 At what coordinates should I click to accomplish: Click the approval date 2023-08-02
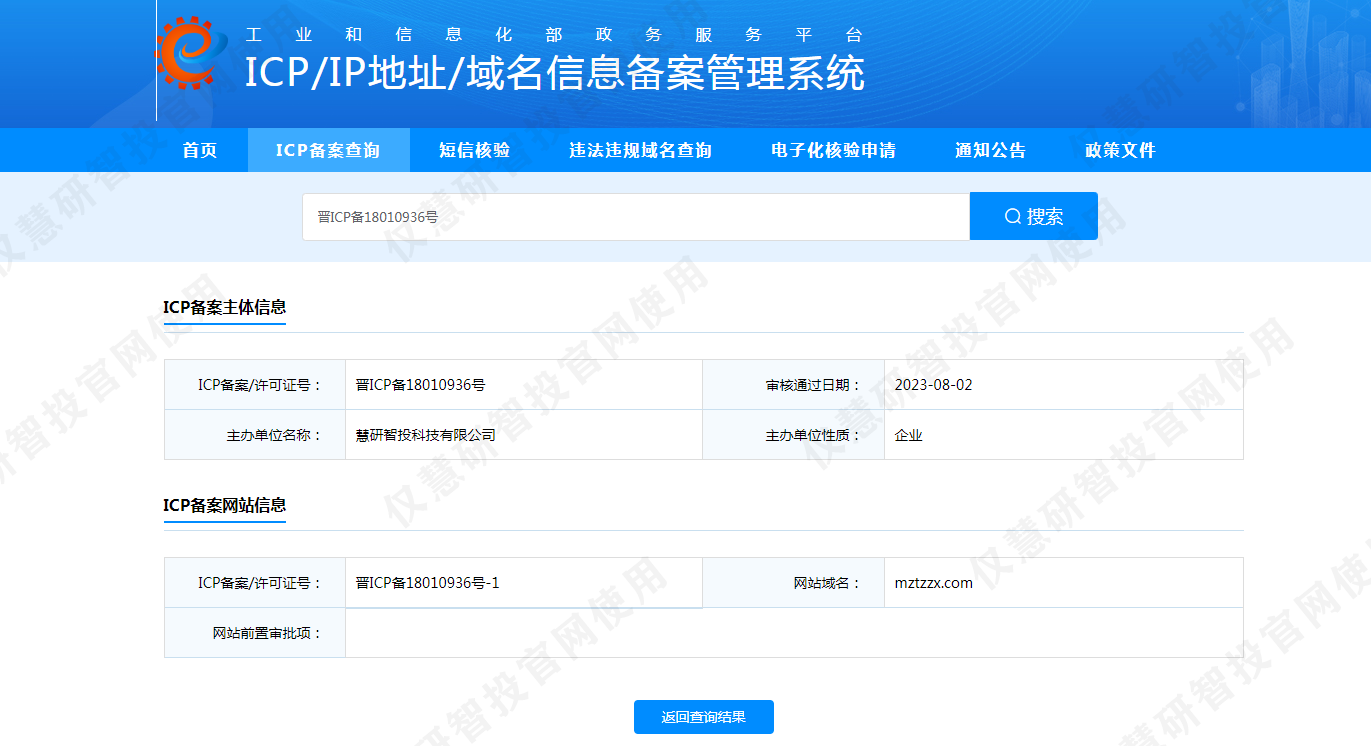pyautogui.click(x=933, y=385)
